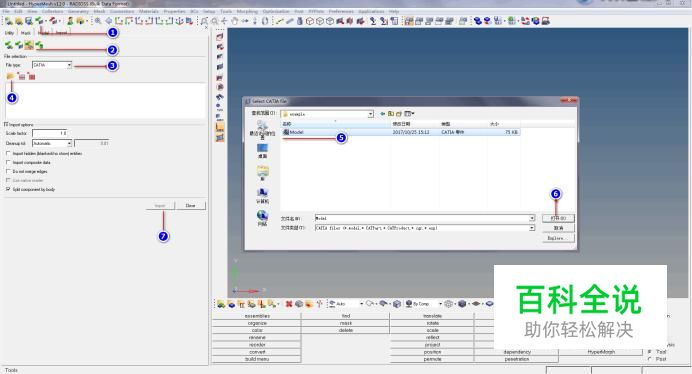Open the Mesh menu
This screenshot has height=374, width=692.
coord(99,11)
